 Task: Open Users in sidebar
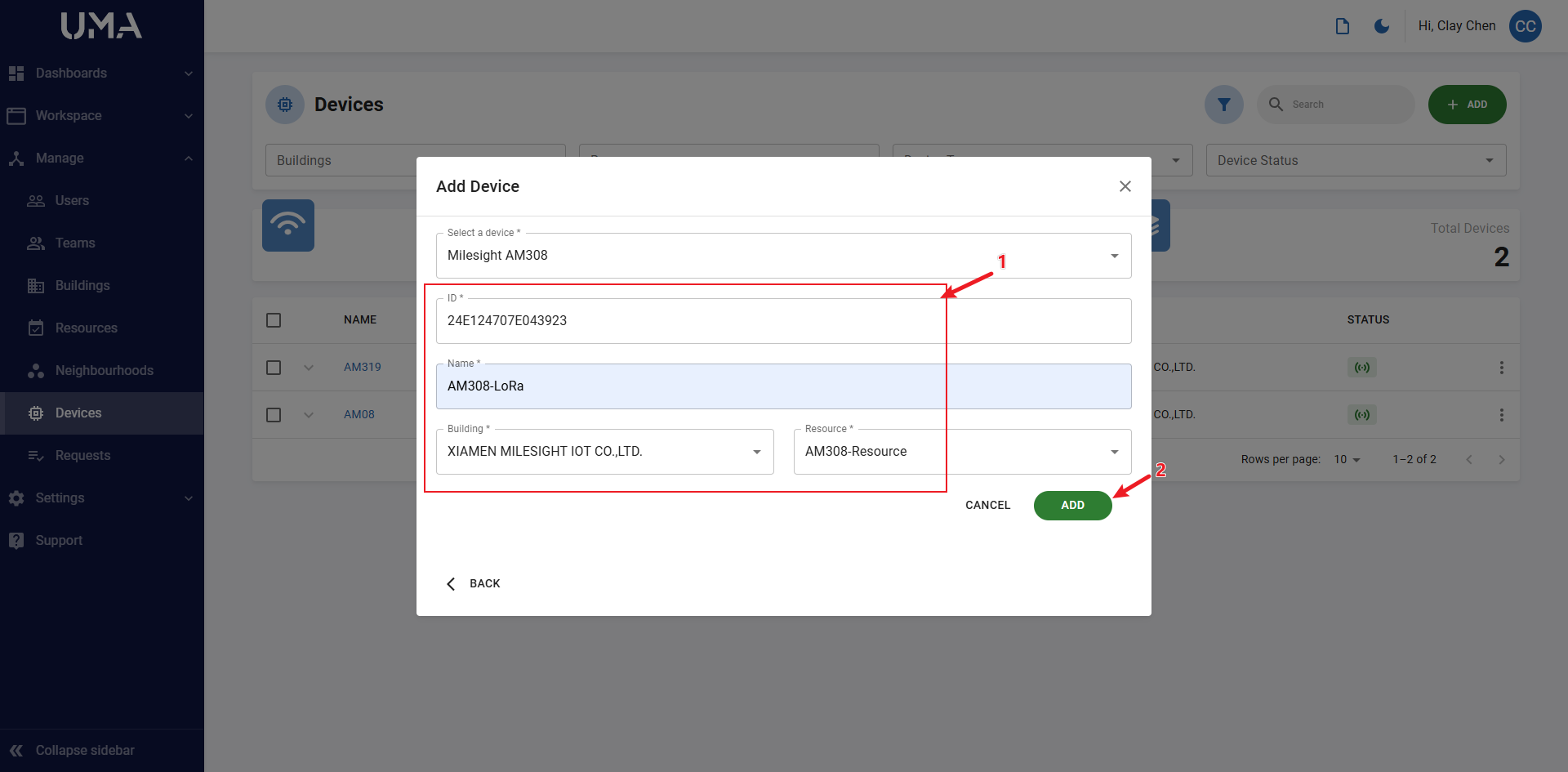click(101, 201)
